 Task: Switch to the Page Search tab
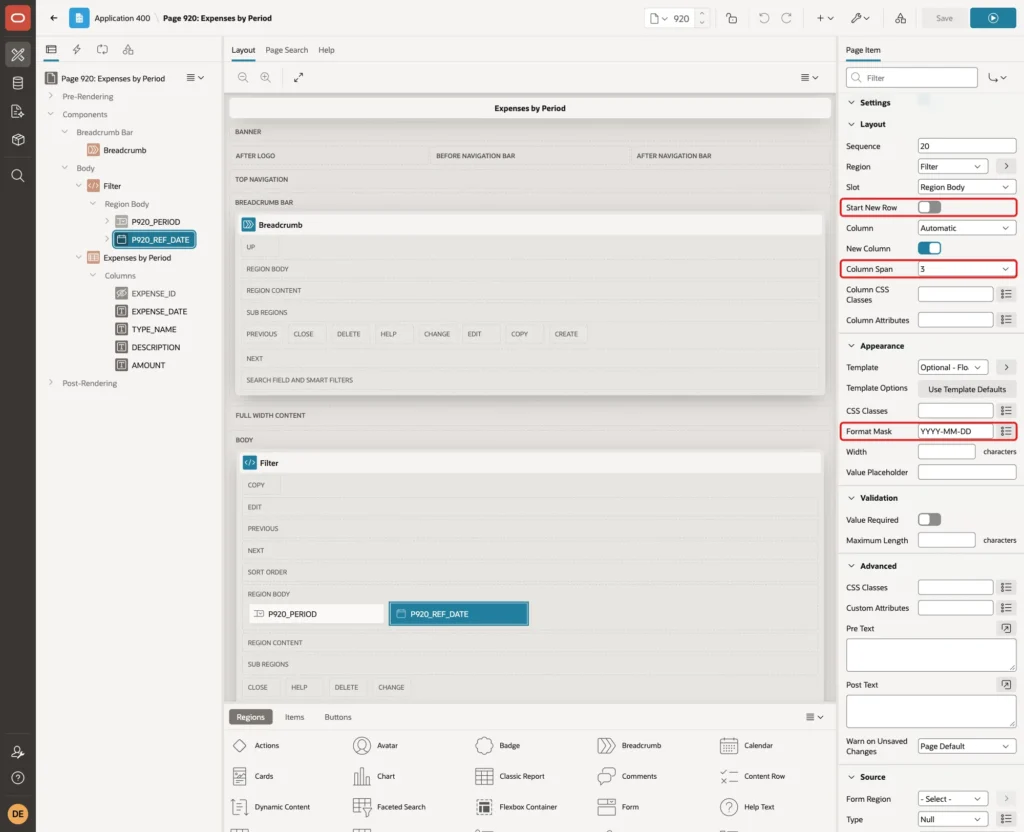[x=286, y=50]
